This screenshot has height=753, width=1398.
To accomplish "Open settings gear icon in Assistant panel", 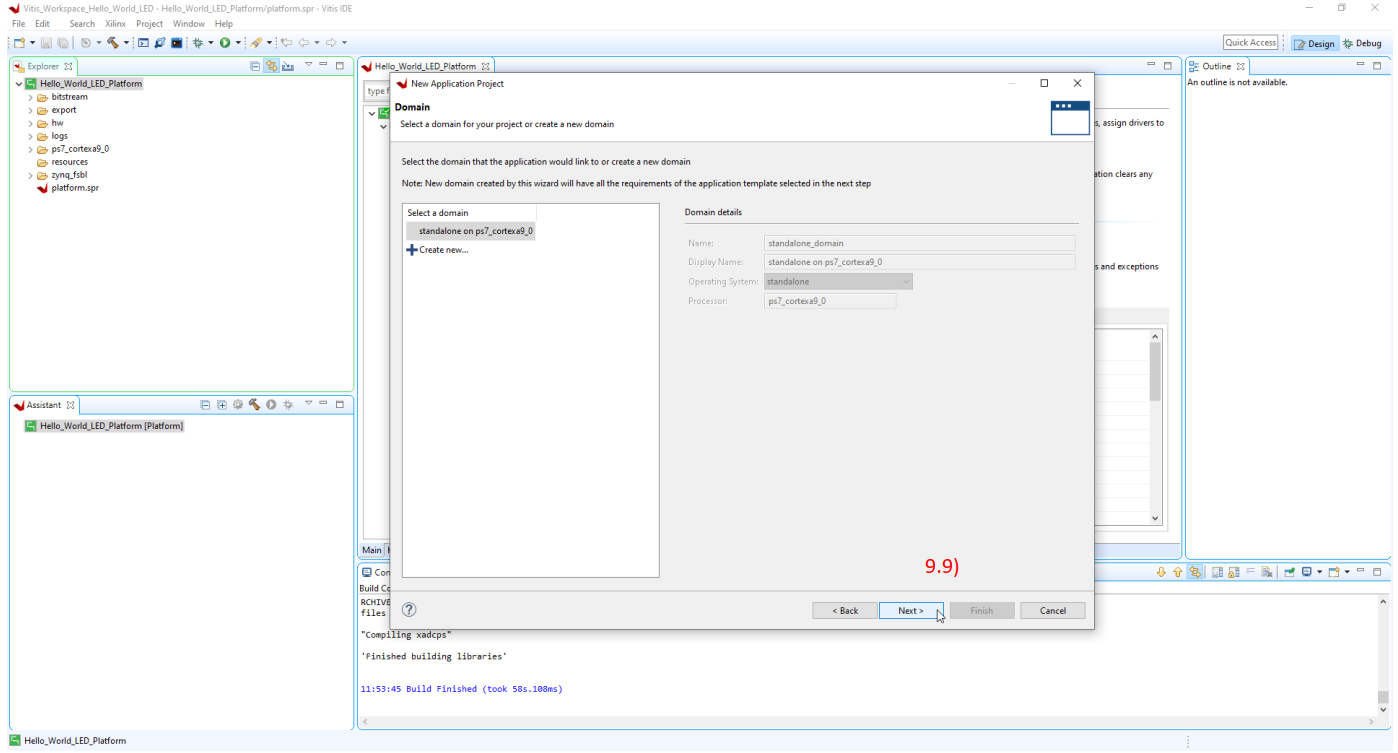I will point(238,405).
